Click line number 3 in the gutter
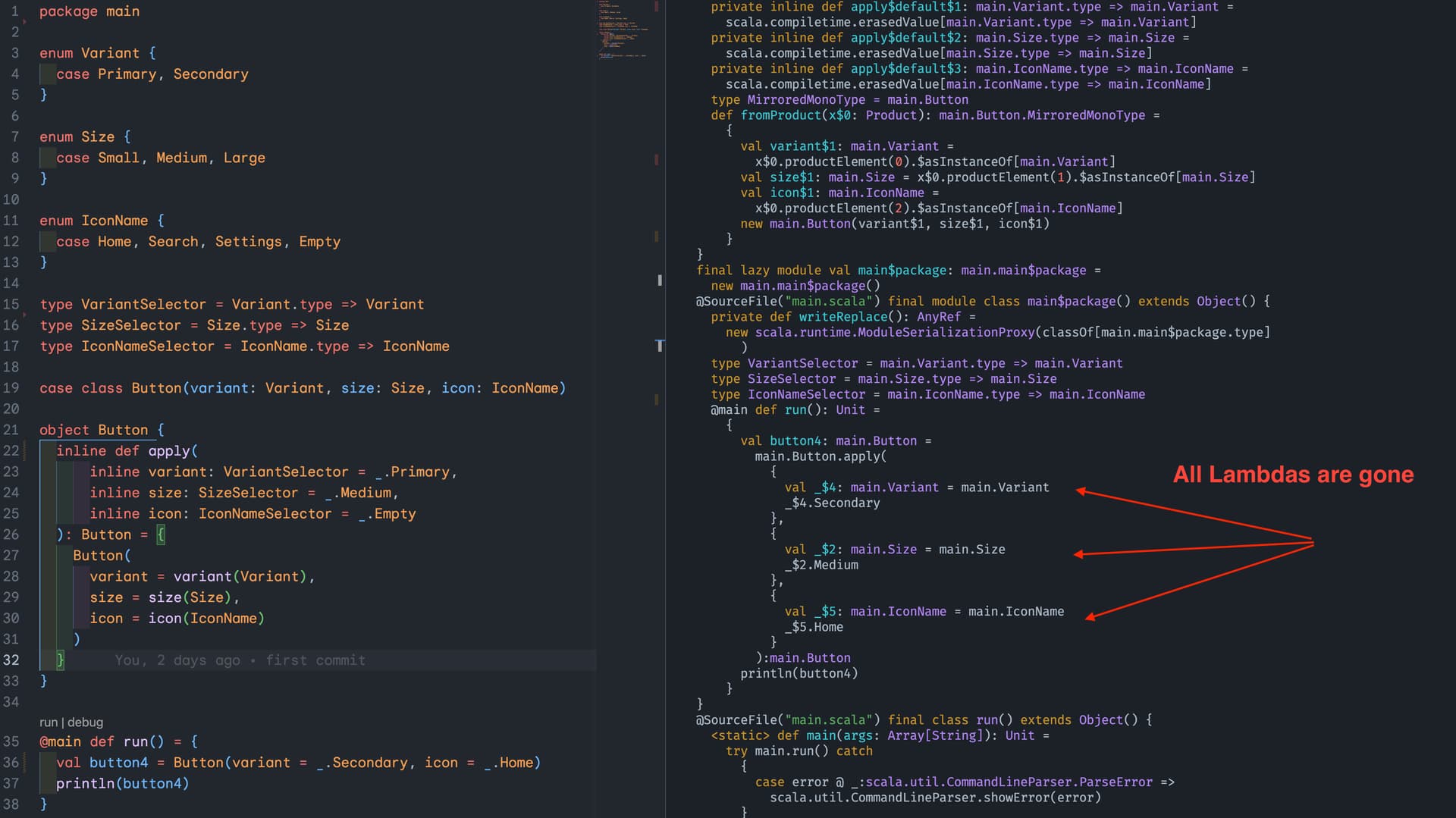The image size is (1456, 818). point(15,53)
